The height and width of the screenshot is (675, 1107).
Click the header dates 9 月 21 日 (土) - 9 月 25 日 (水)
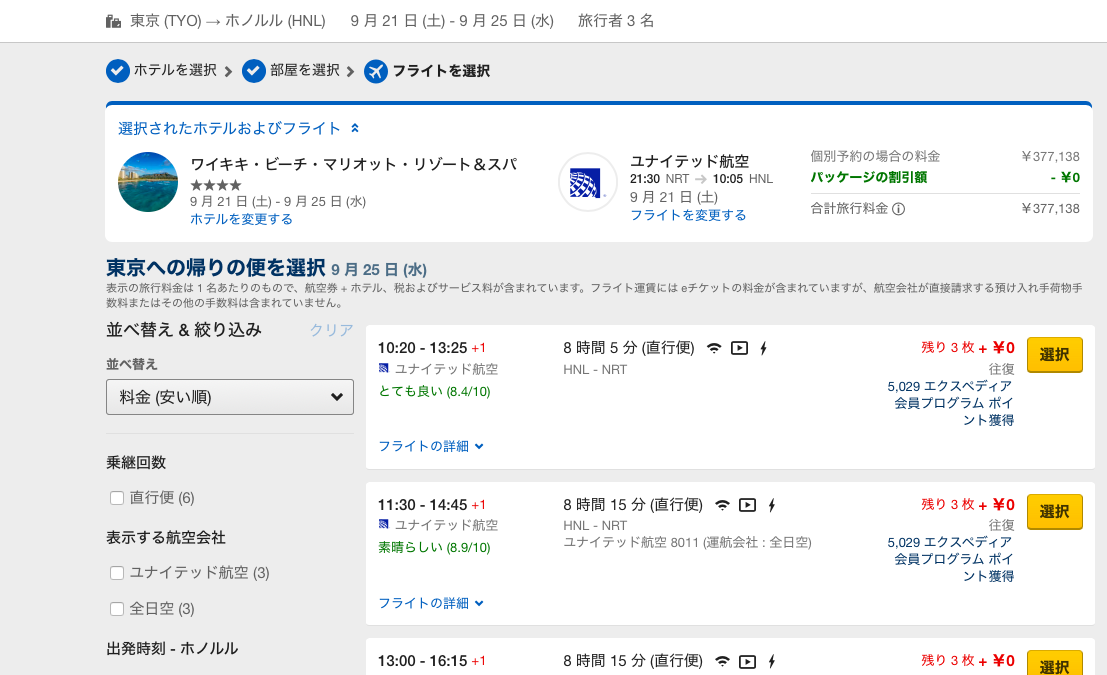(x=452, y=21)
